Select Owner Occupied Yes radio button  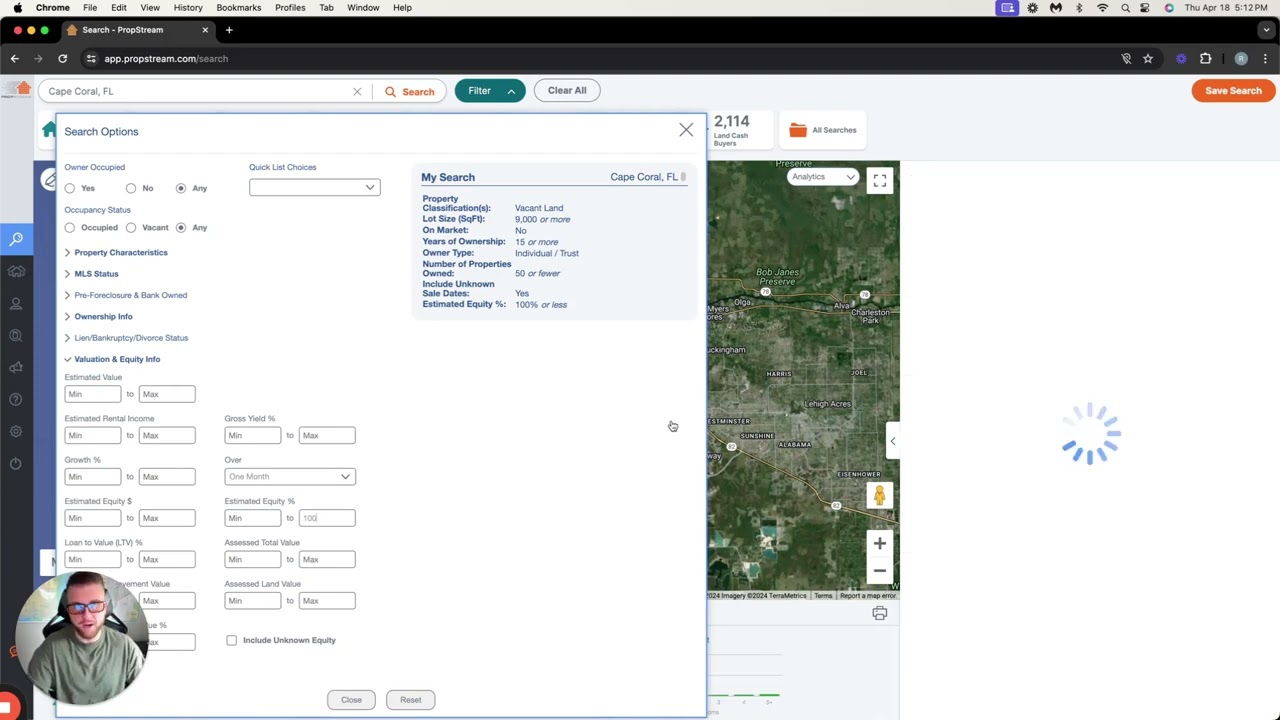[70, 188]
